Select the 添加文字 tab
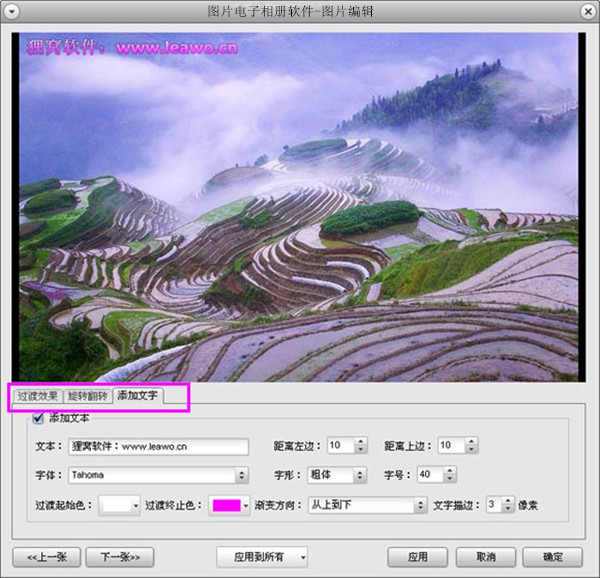The width and height of the screenshot is (600, 578). pyautogui.click(x=137, y=395)
